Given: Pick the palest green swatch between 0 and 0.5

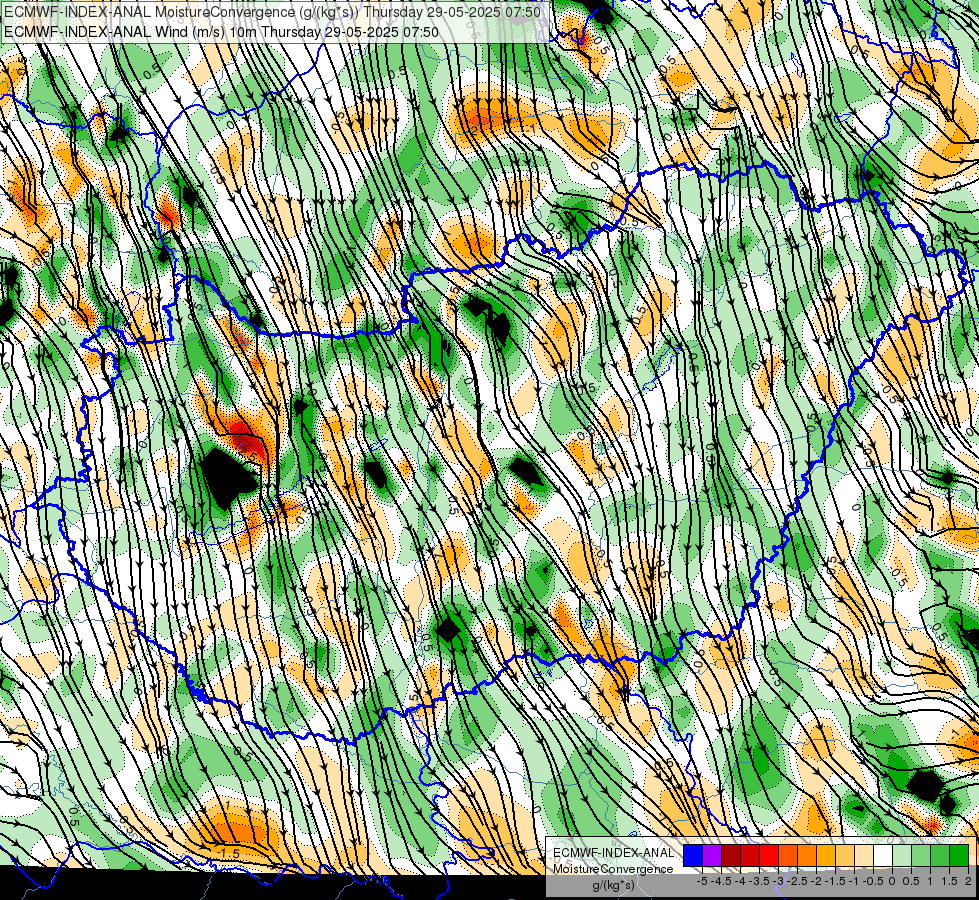Looking at the screenshot, I should click(x=902, y=856).
